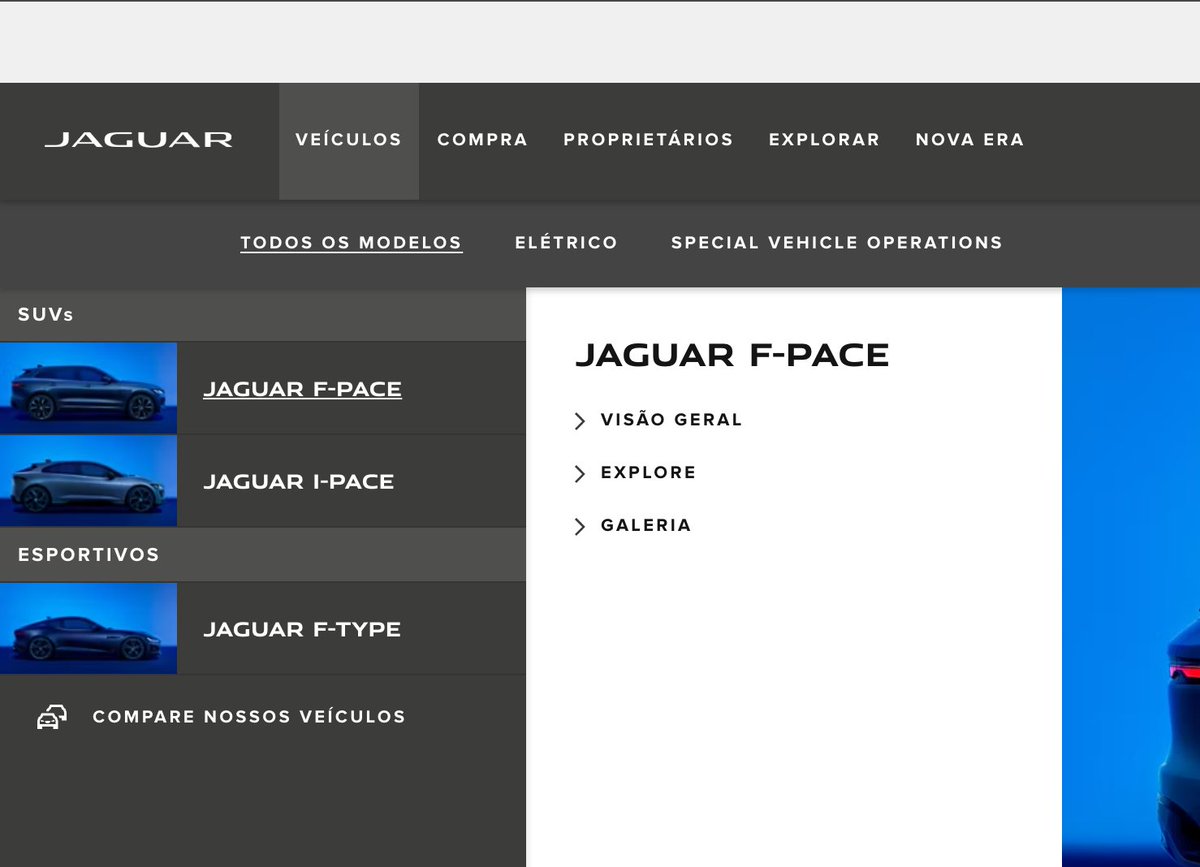Click the chevron next to Explore

[580, 473]
